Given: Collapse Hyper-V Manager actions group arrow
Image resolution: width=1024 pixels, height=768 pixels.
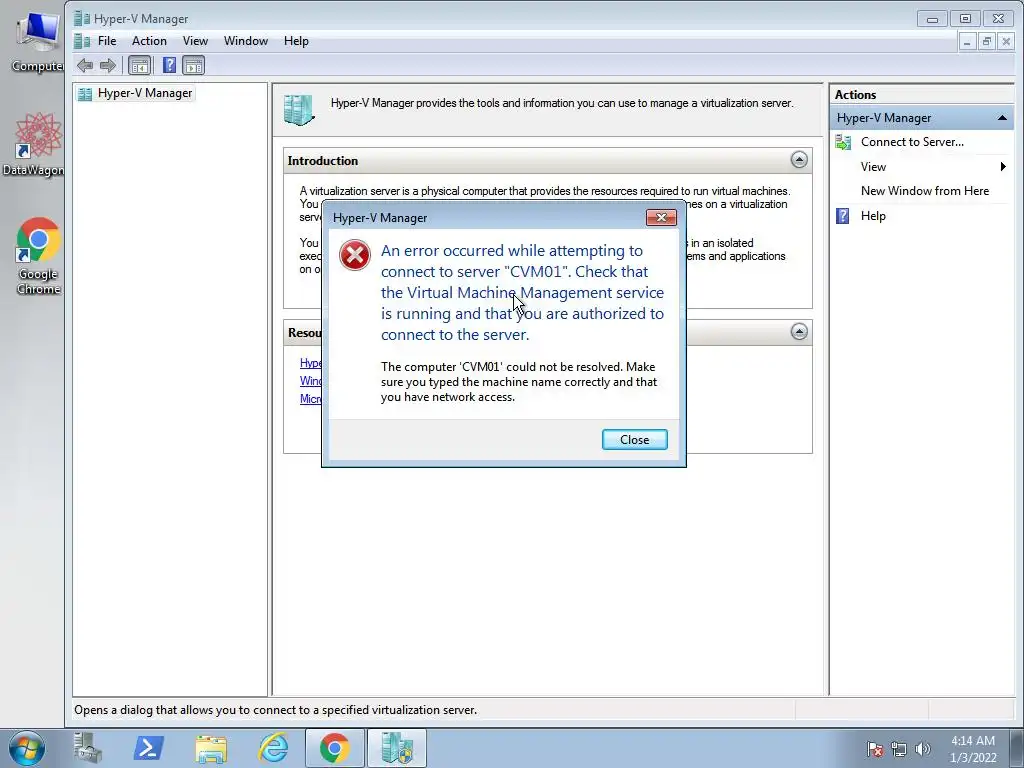Looking at the screenshot, I should 1002,118.
